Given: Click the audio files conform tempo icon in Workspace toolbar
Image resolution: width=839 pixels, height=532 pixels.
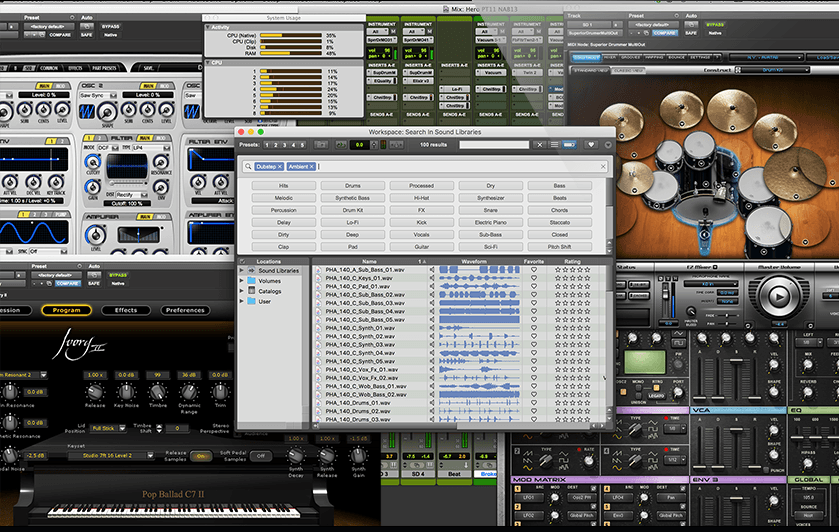Looking at the screenshot, I should tap(396, 145).
